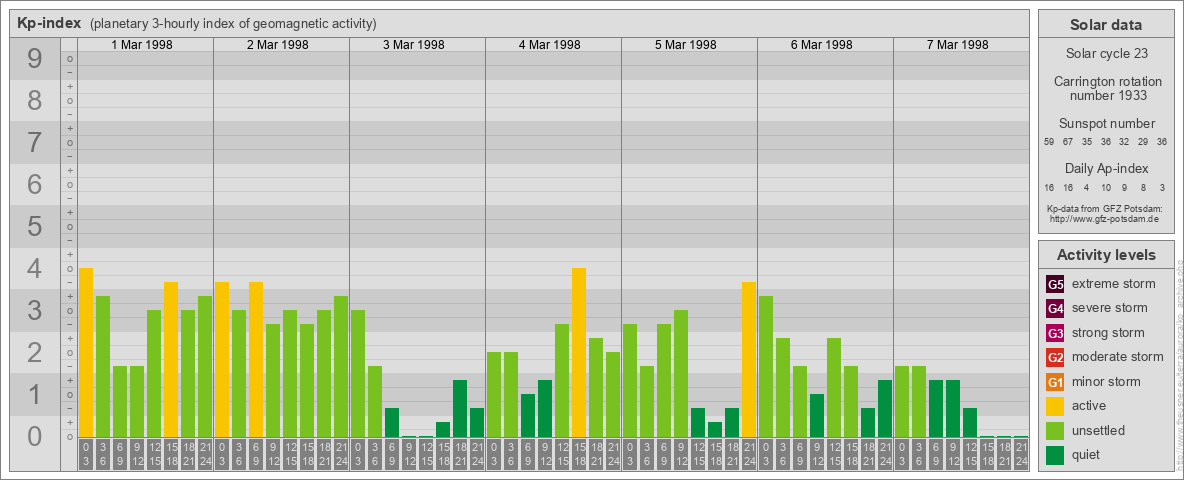The image size is (1184, 480).
Task: Click sunspot number value 32
Action: (1124, 142)
